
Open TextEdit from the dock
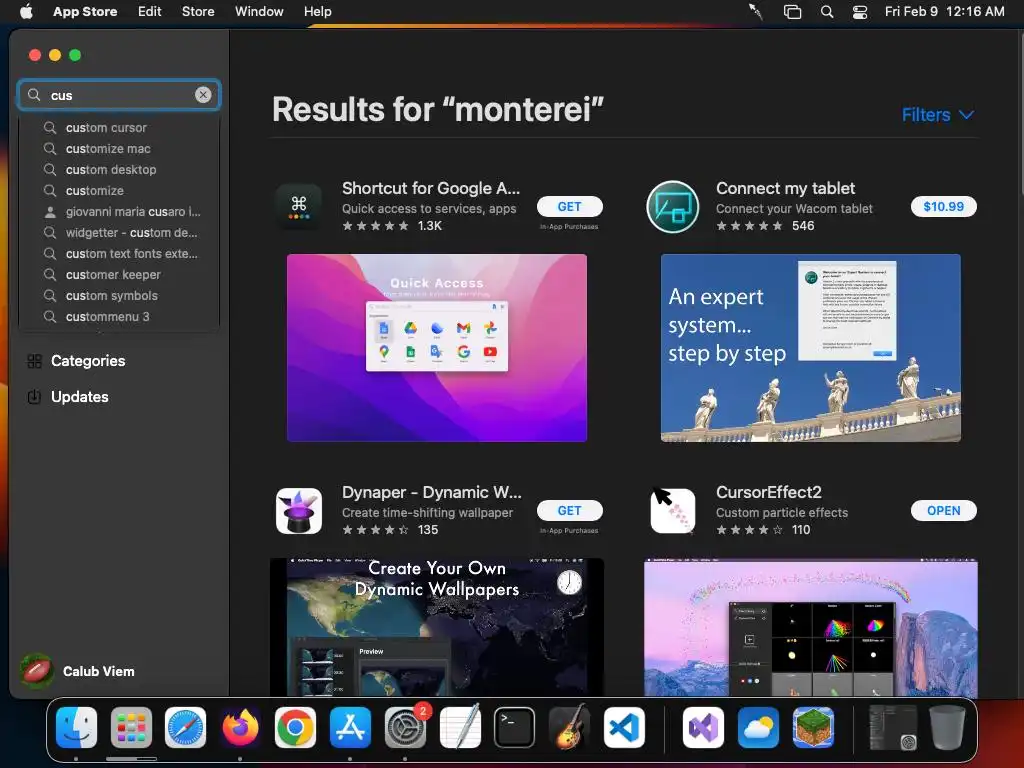[x=460, y=727]
